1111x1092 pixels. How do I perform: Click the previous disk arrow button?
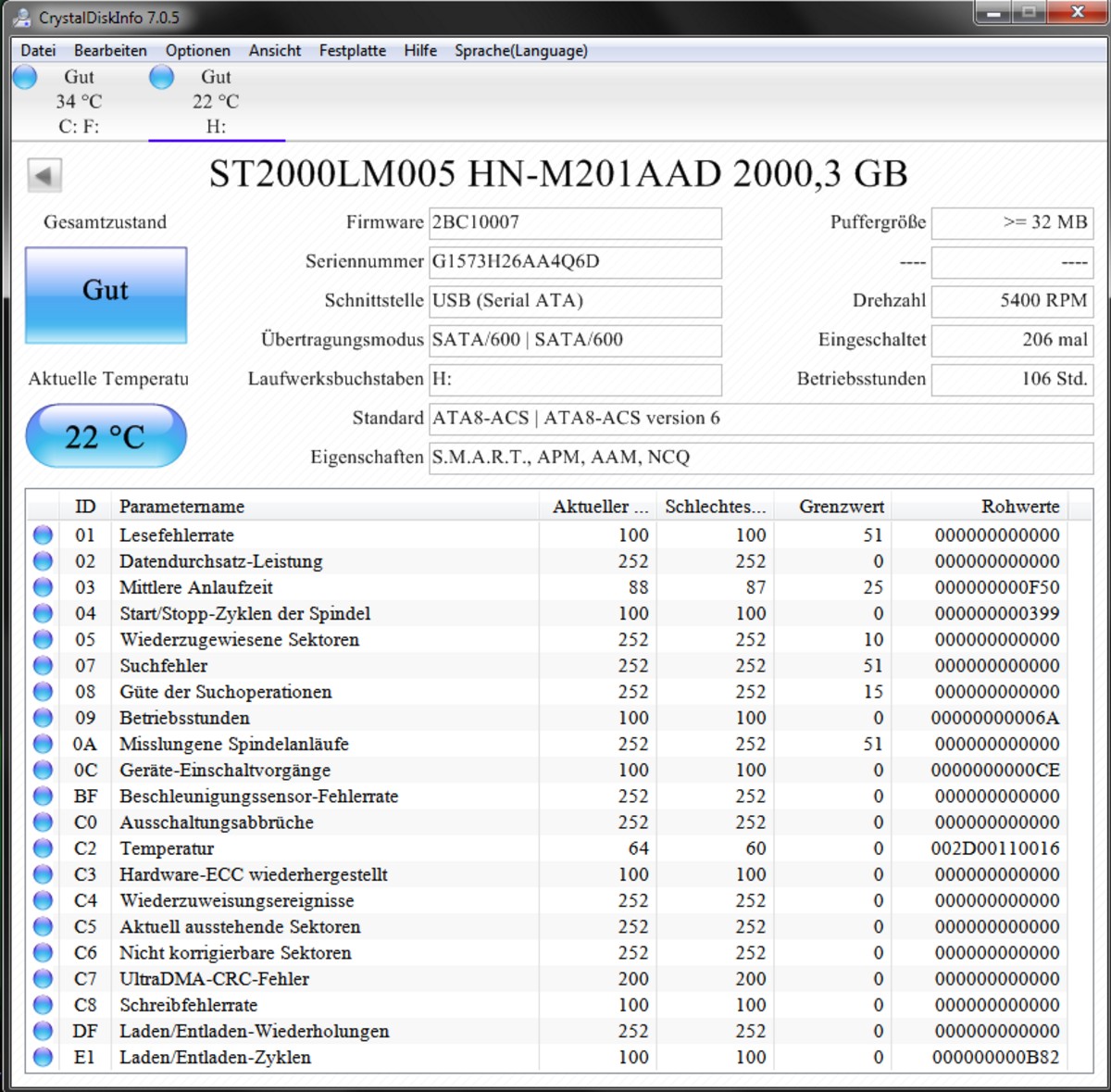(x=44, y=175)
